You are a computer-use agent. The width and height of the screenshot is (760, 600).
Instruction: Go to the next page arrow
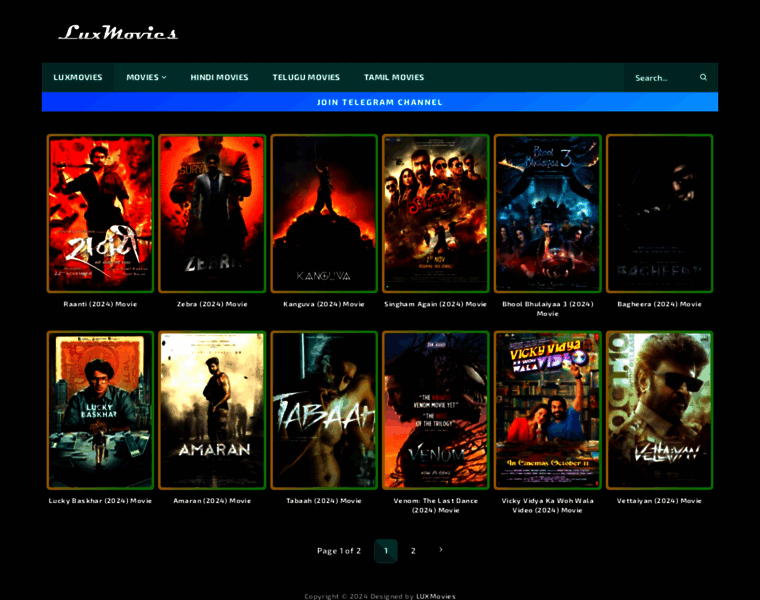pos(441,550)
